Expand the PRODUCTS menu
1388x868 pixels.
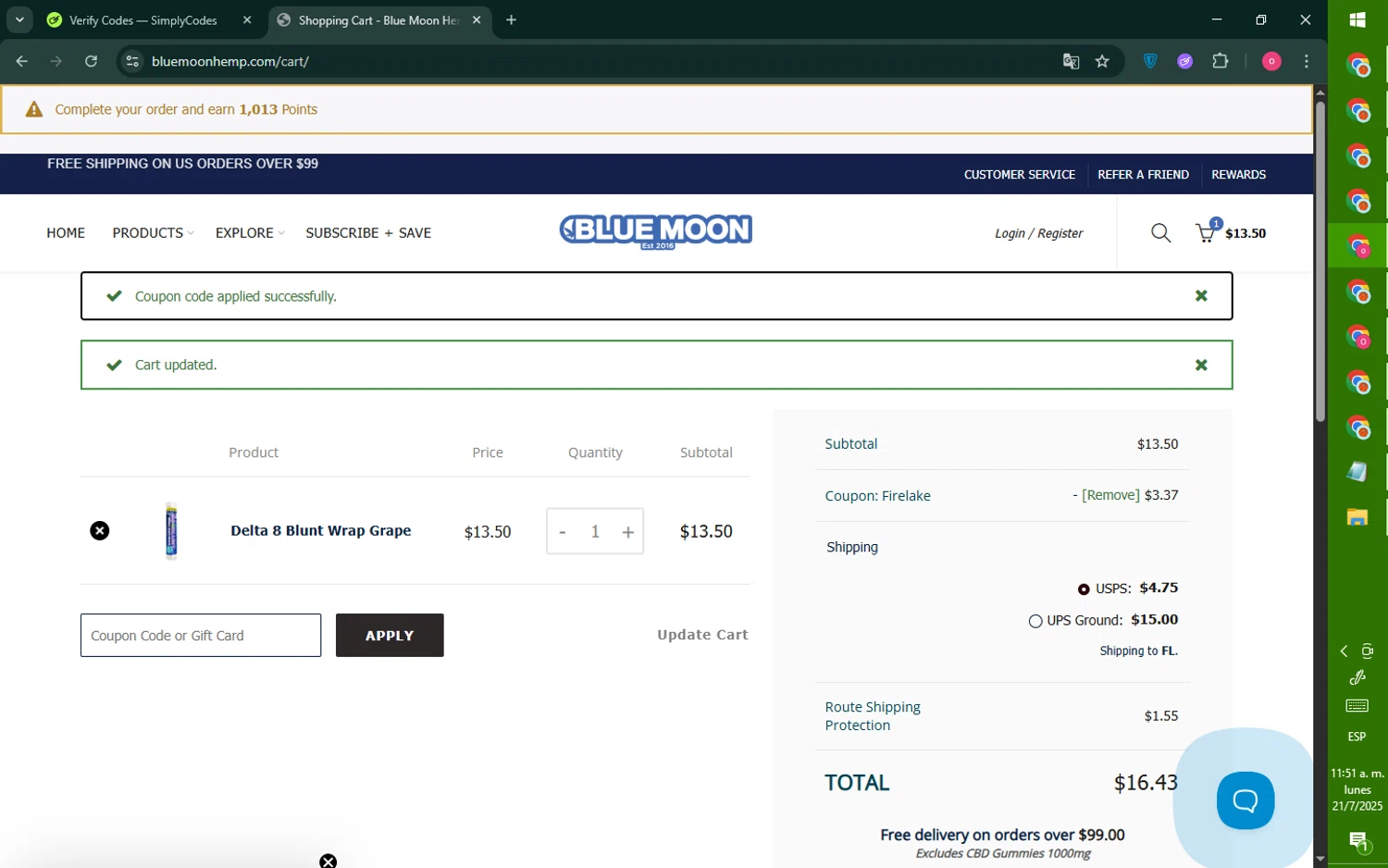click(x=153, y=233)
